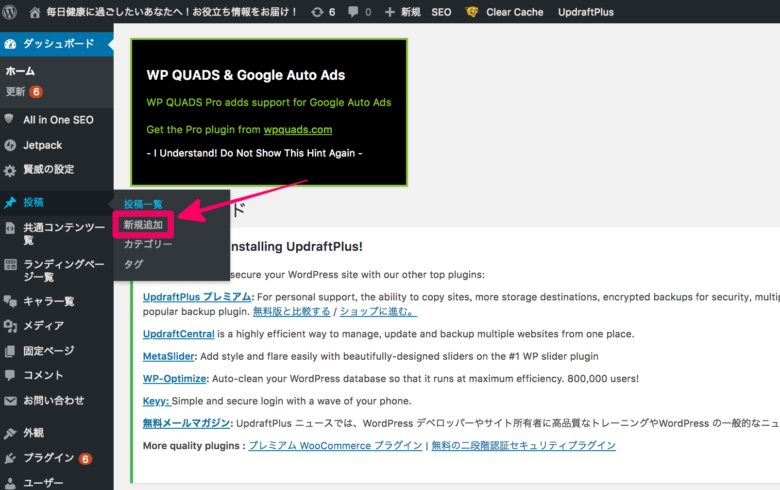Open the 更新 updates submenu item
The image size is (780, 490).
(24, 92)
